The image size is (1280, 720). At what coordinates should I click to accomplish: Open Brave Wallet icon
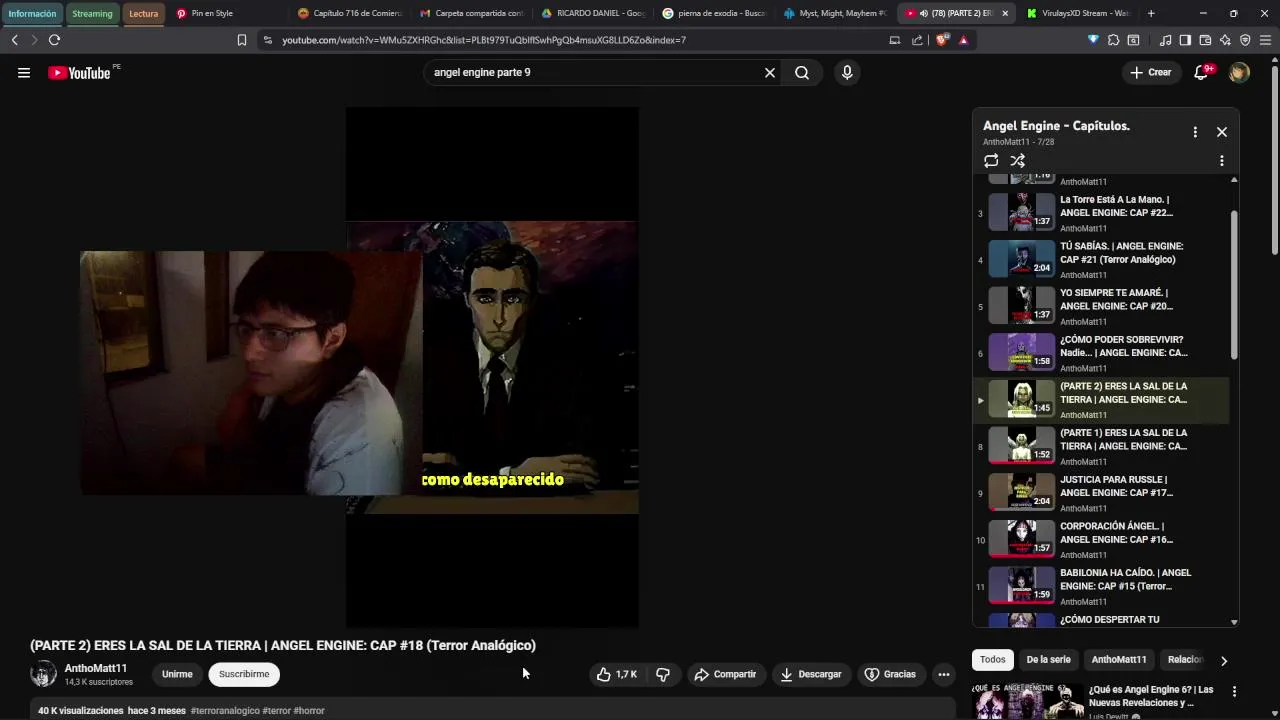[1205, 40]
